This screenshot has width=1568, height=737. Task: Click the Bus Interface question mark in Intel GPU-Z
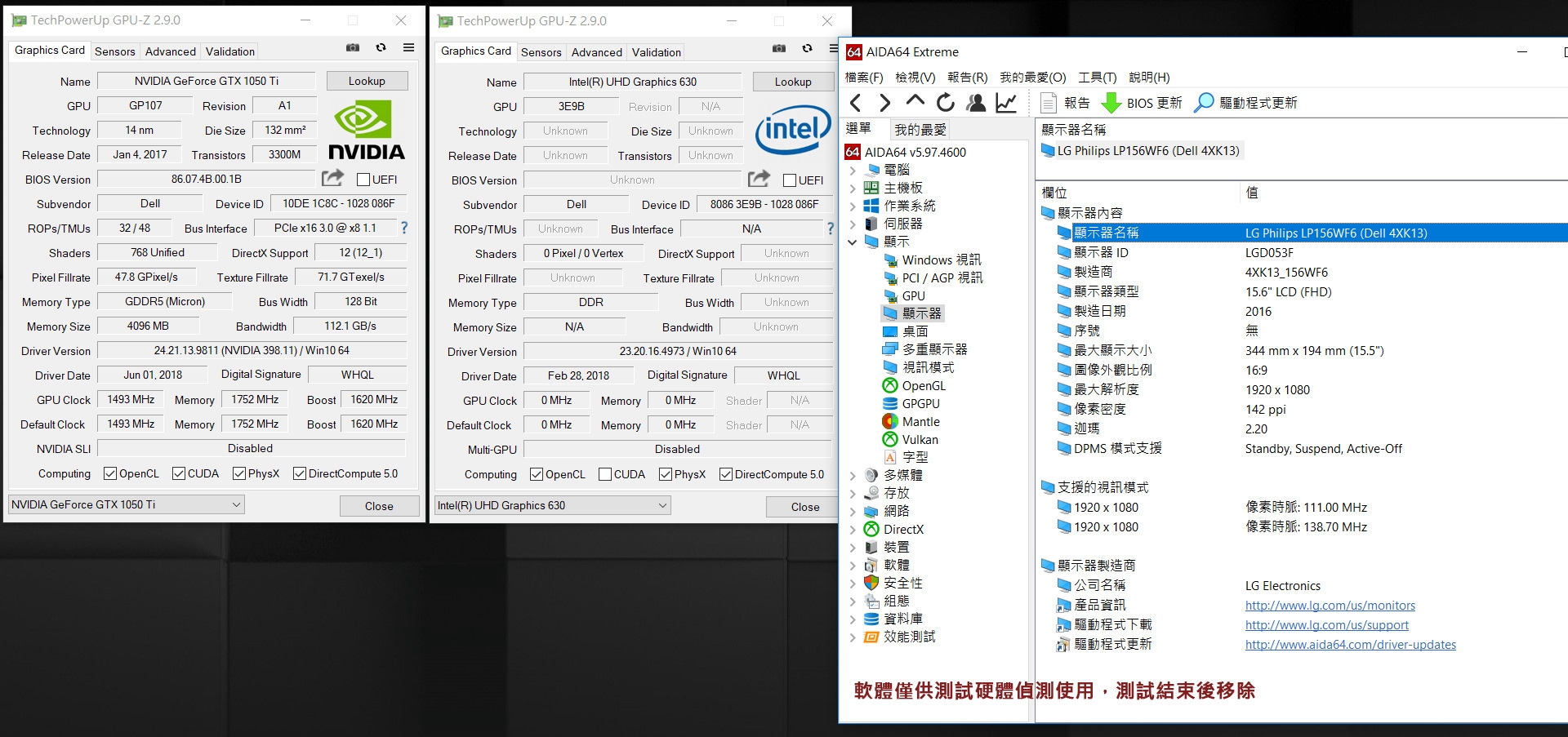point(831,229)
